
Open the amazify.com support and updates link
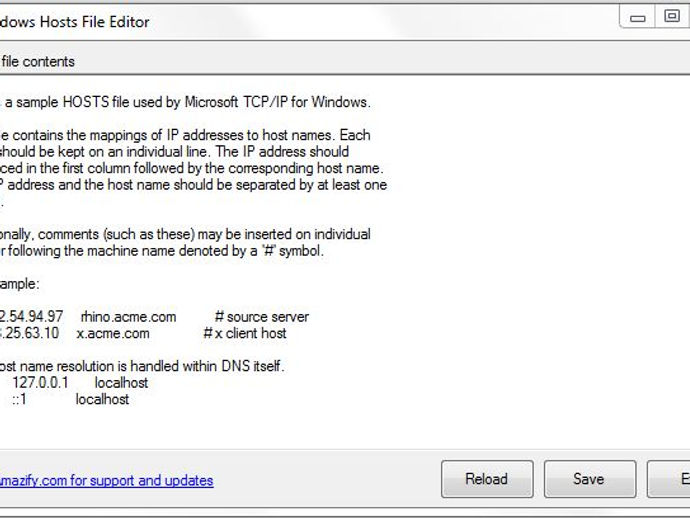coord(106,480)
